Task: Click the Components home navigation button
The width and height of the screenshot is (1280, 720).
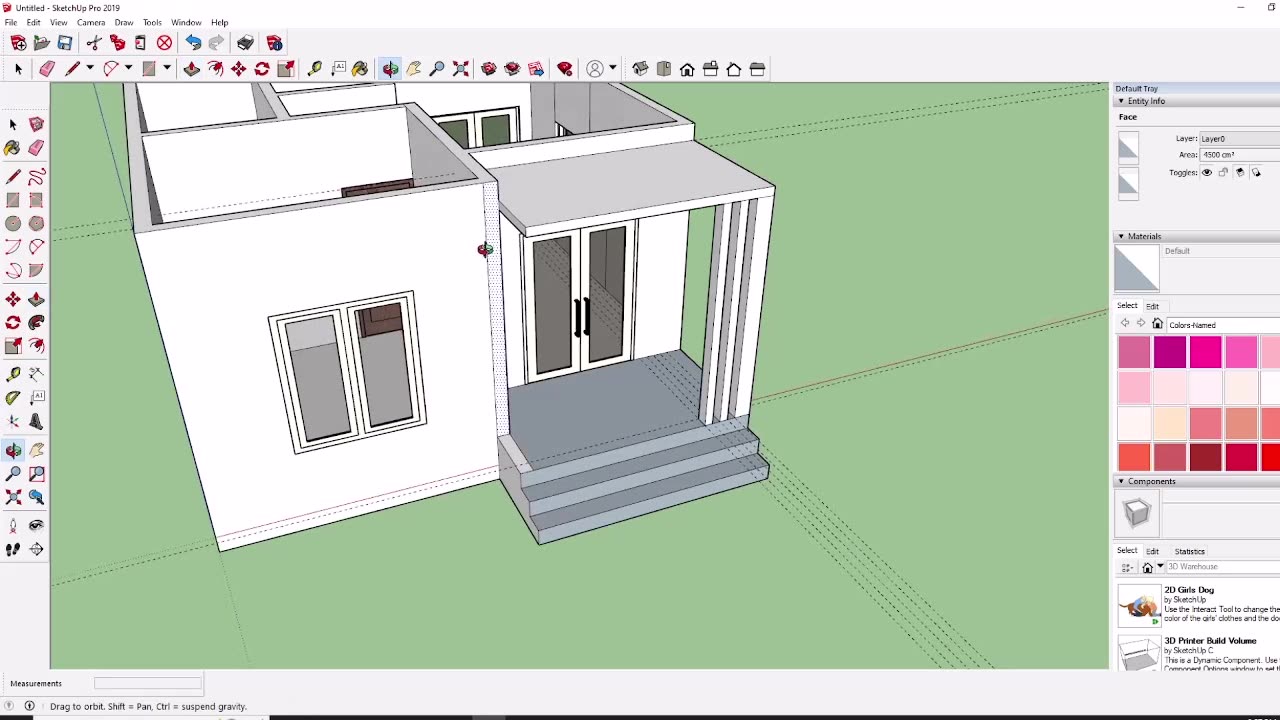Action: (x=1148, y=567)
